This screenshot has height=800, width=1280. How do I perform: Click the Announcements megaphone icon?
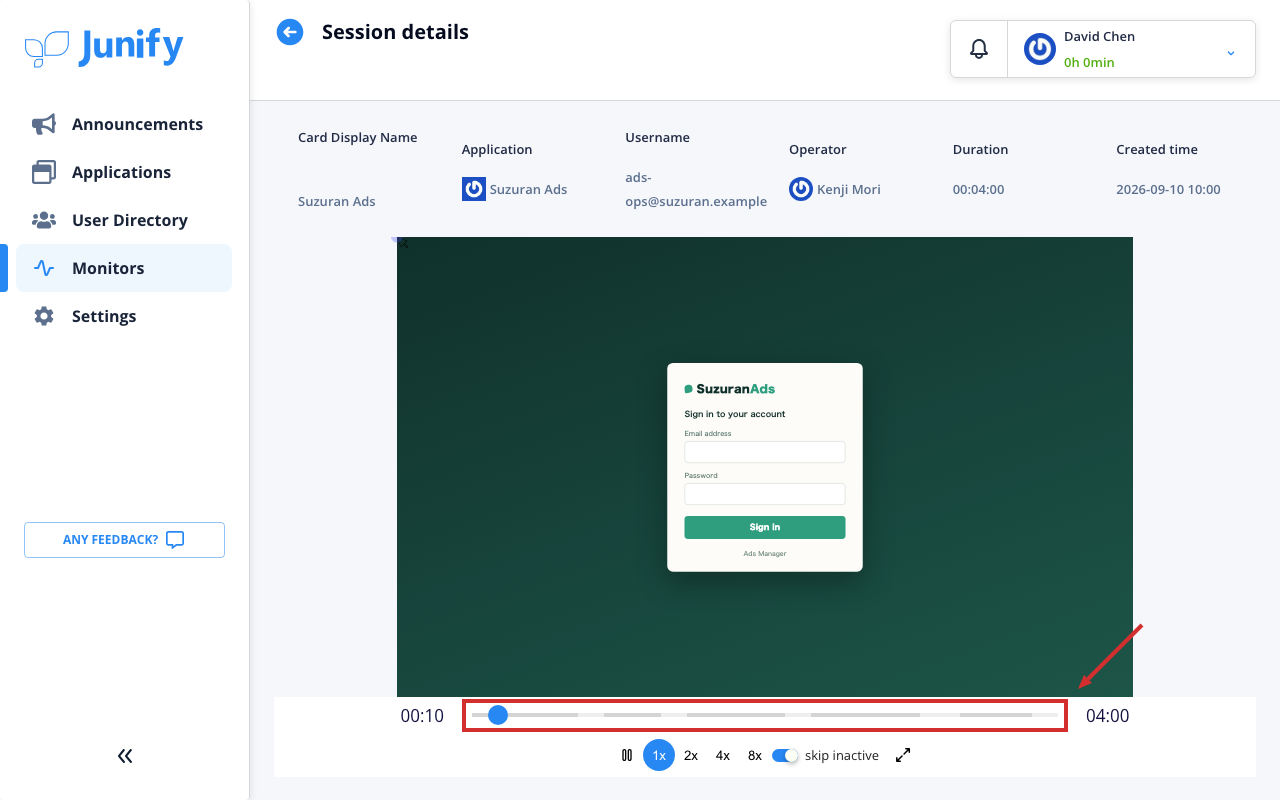44,124
